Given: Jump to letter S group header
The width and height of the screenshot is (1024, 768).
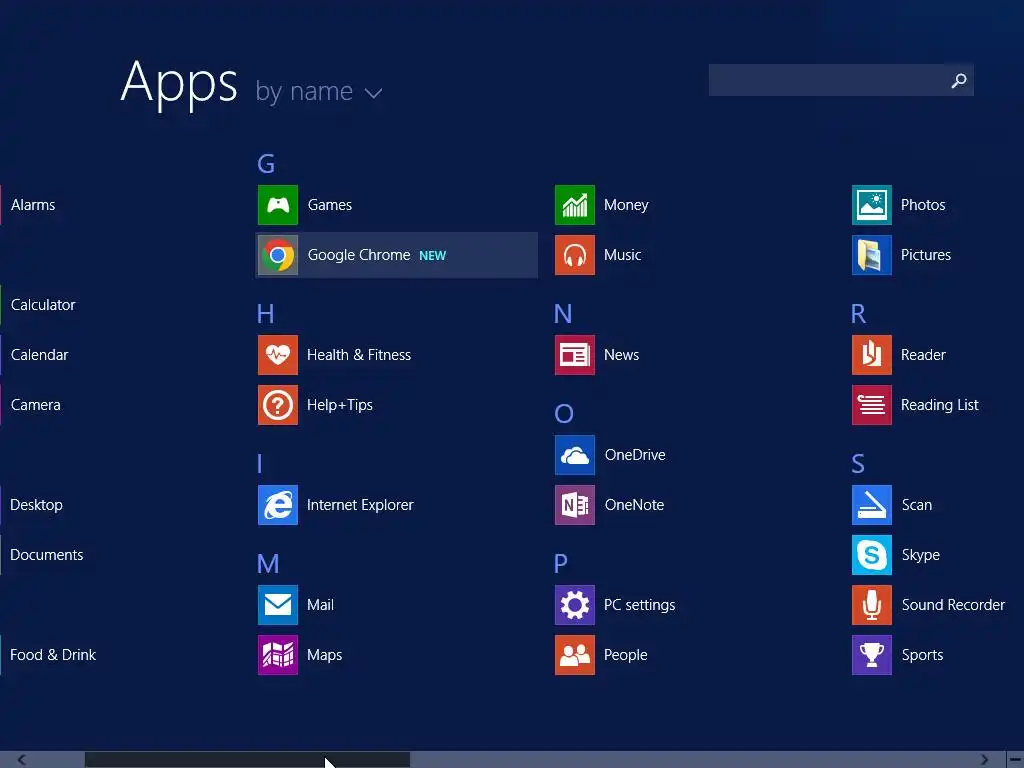Looking at the screenshot, I should coord(858,464).
